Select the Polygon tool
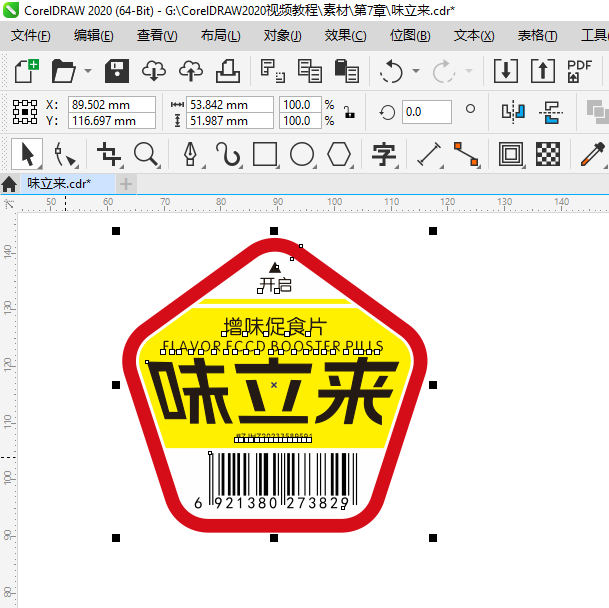Viewport: 609px width, 608px height. [x=339, y=154]
